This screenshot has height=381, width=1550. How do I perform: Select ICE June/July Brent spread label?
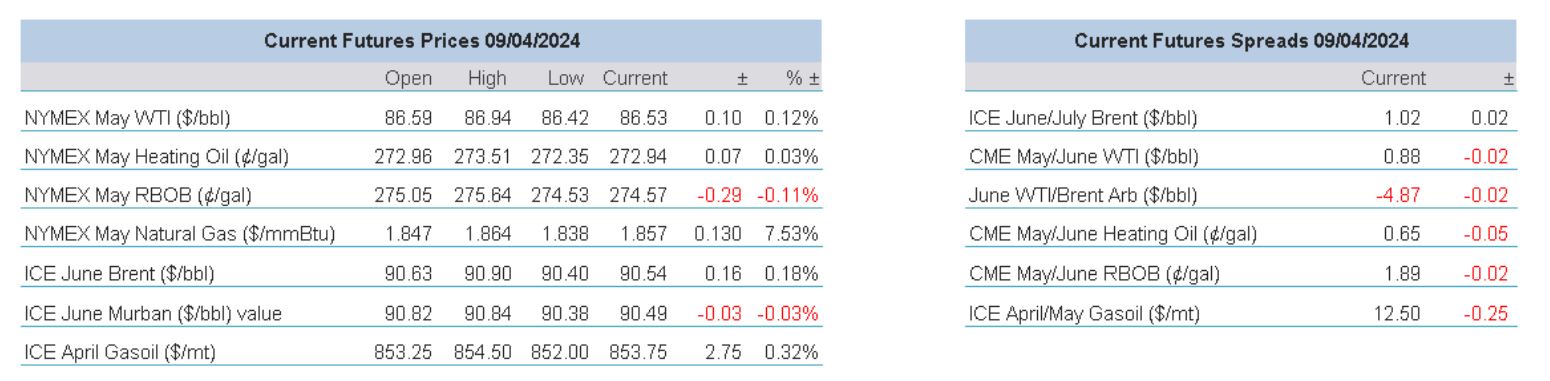coord(1082,118)
